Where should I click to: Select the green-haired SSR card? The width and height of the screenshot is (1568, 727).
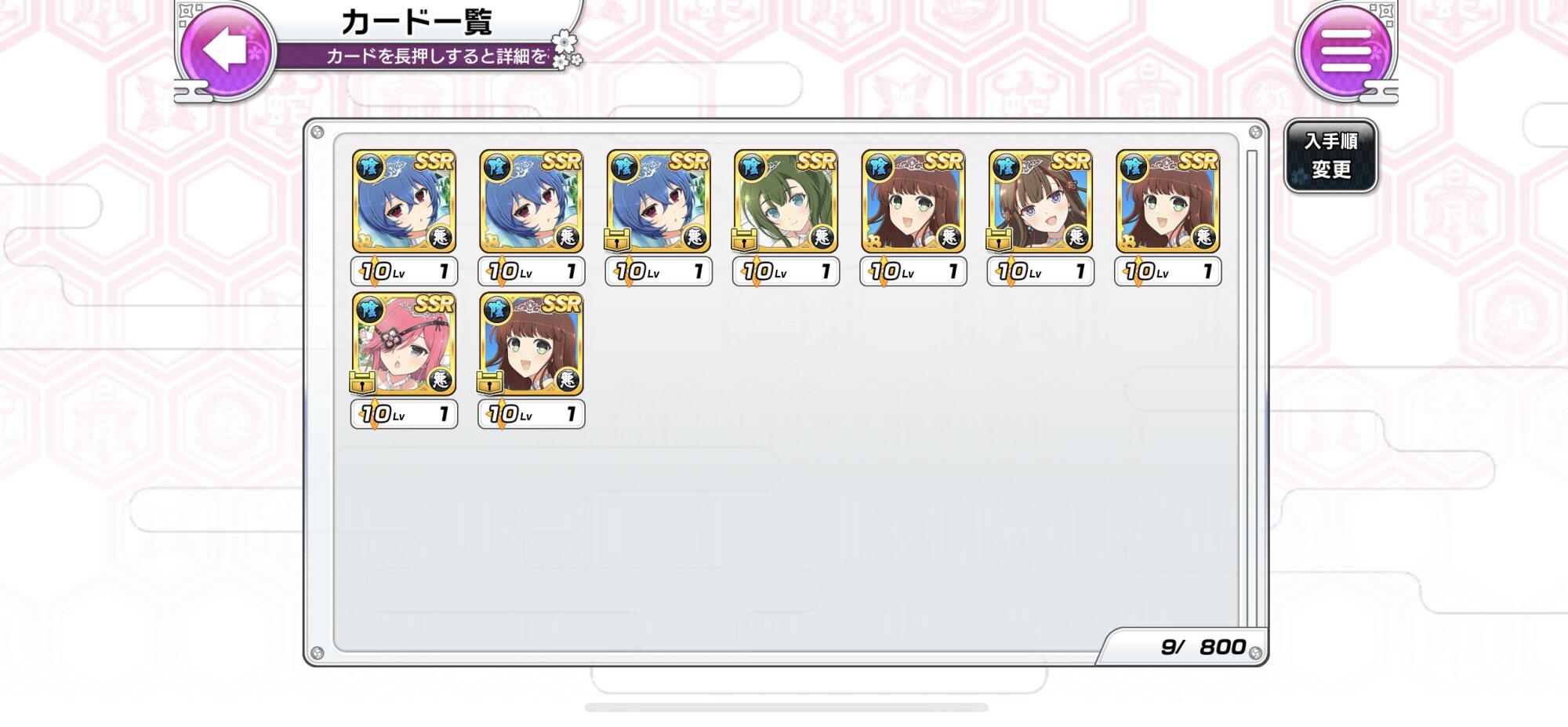click(786, 201)
